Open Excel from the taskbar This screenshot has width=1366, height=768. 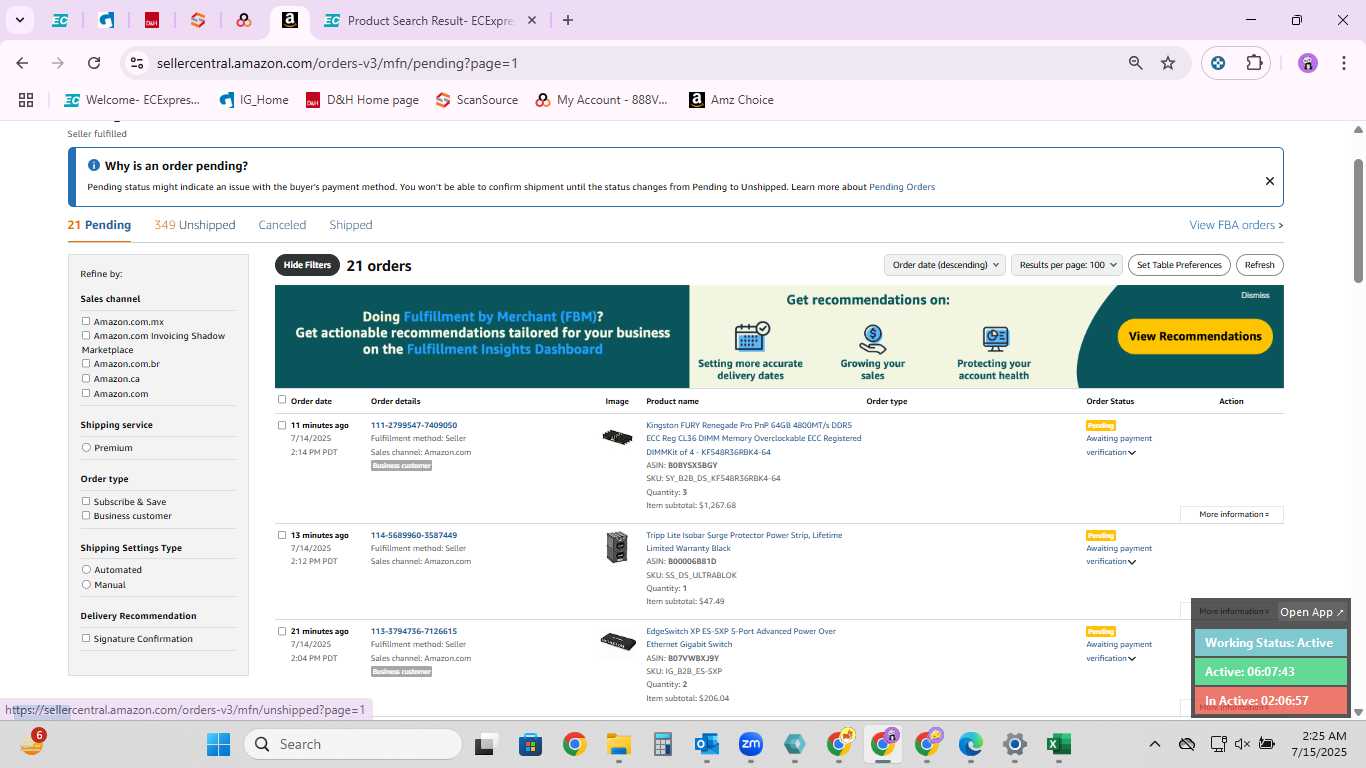click(1058, 744)
